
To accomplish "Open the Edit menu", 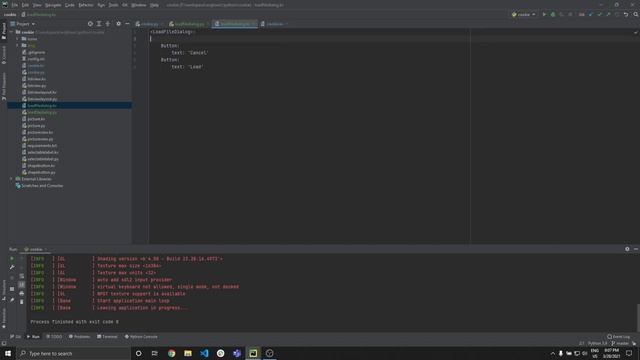I will (x=25, y=5).
